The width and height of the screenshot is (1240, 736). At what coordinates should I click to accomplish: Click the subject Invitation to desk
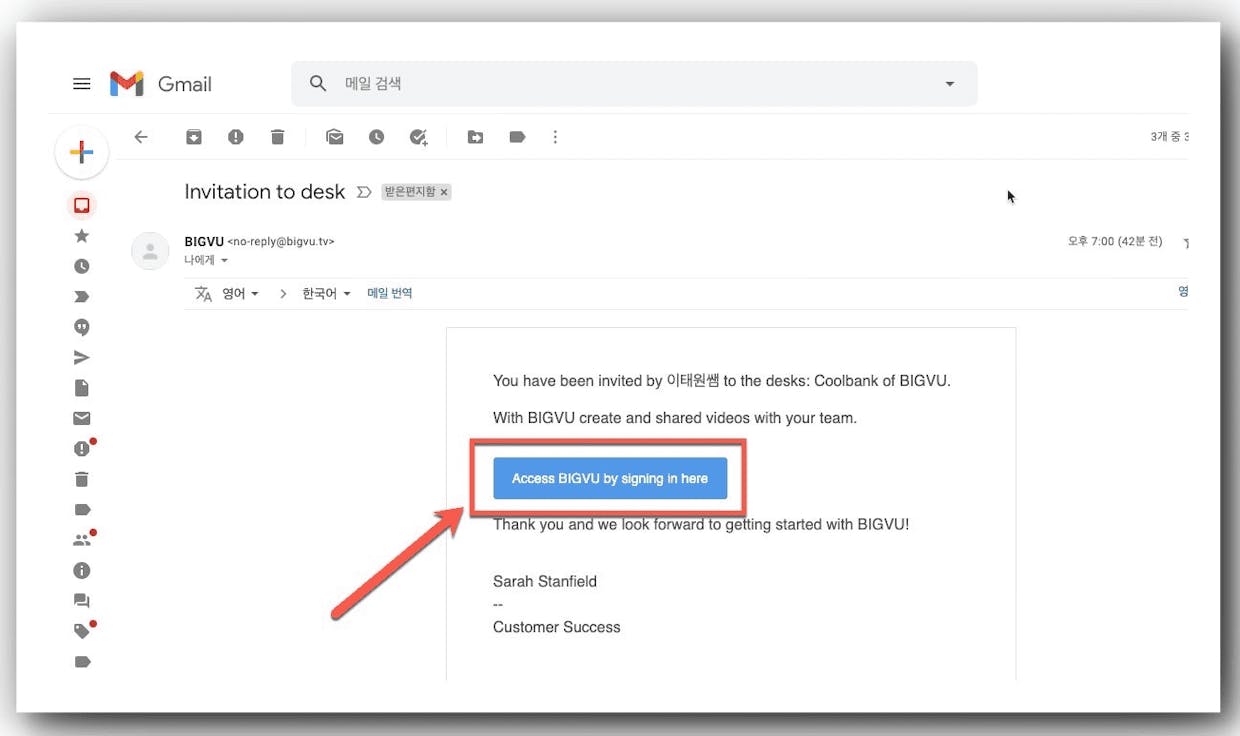click(x=265, y=192)
